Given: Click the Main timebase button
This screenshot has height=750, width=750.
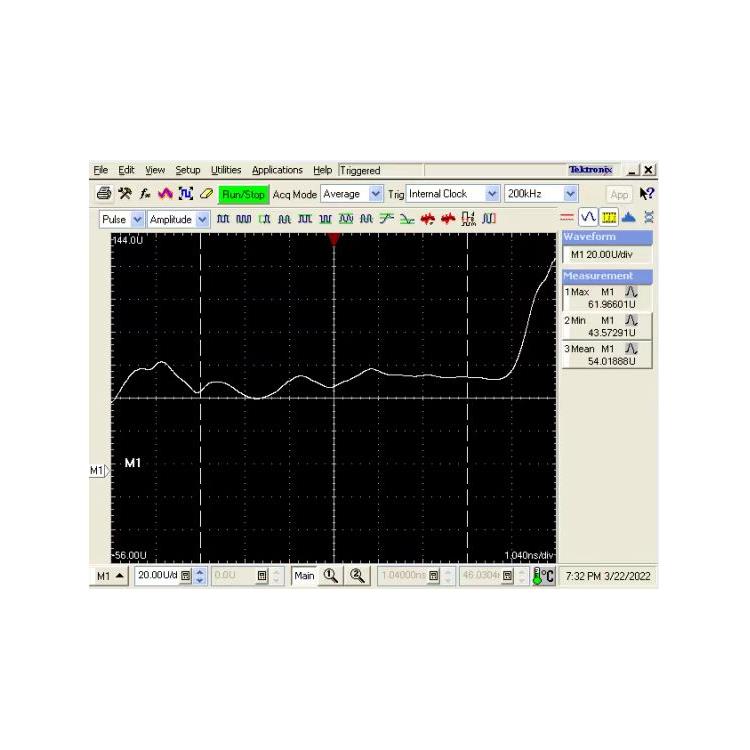Looking at the screenshot, I should click(304, 576).
